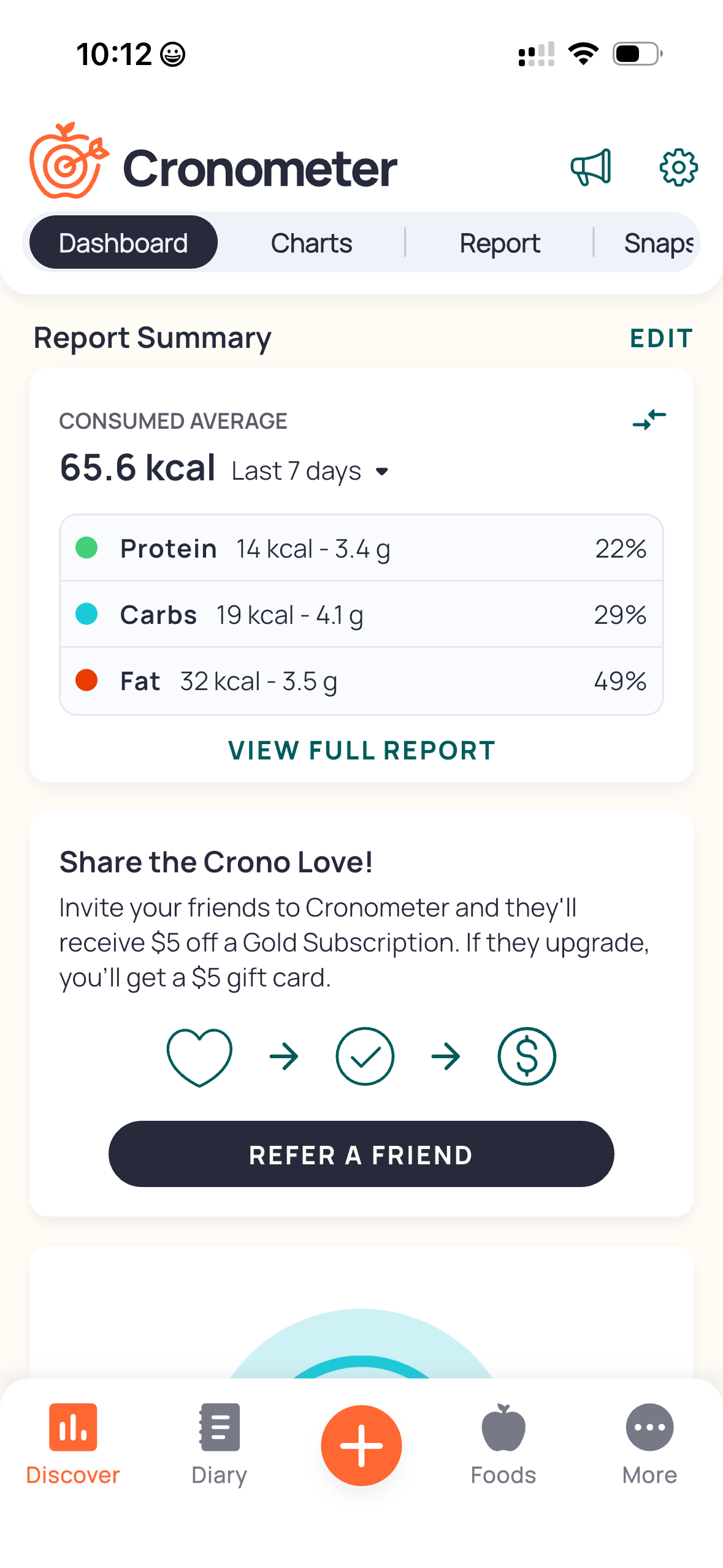Tap the View Full Report link
This screenshot has height=1568, width=723.
[x=361, y=750]
